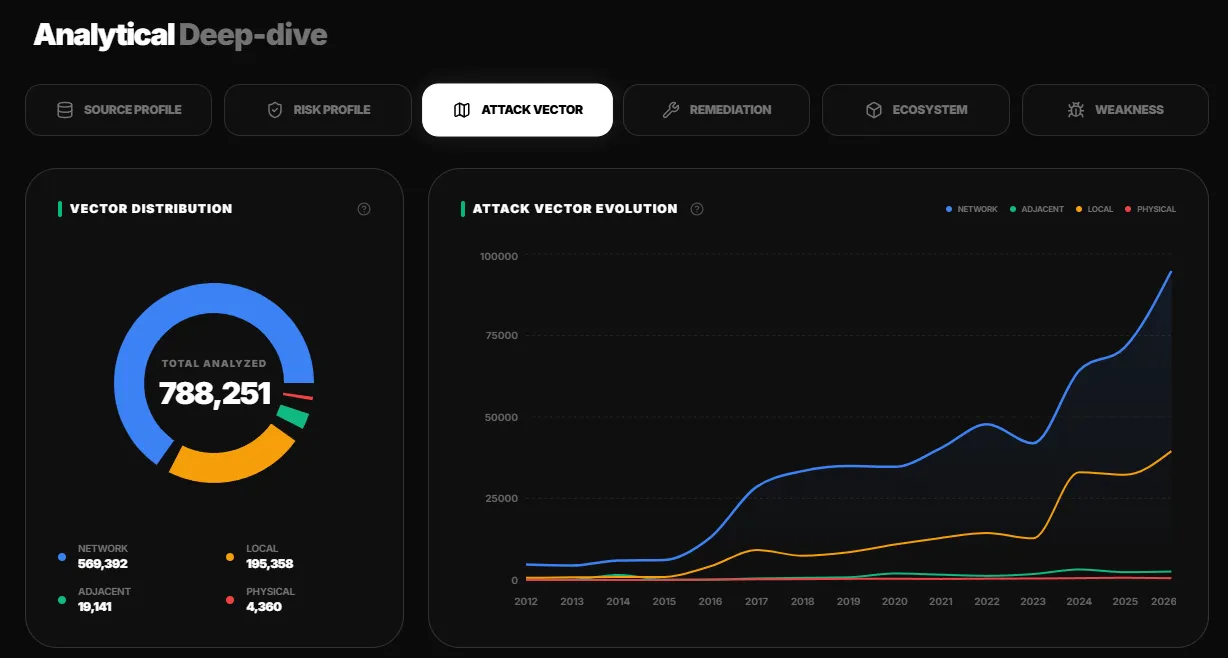Screen dimensions: 1228x658
Task: Click the bug icon on Weakness
Action: click(x=1076, y=110)
